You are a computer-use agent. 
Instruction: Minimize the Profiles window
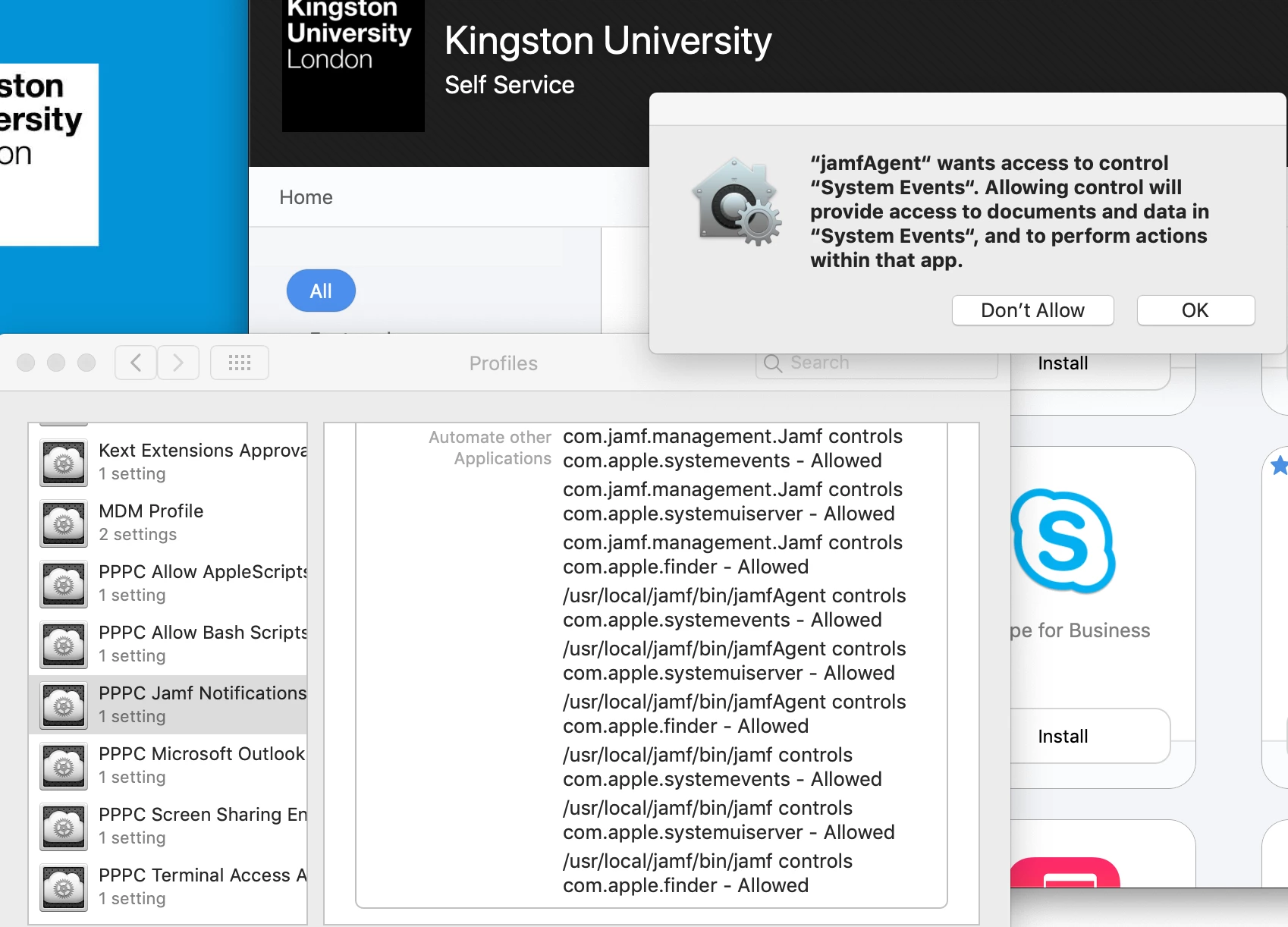coord(56,363)
